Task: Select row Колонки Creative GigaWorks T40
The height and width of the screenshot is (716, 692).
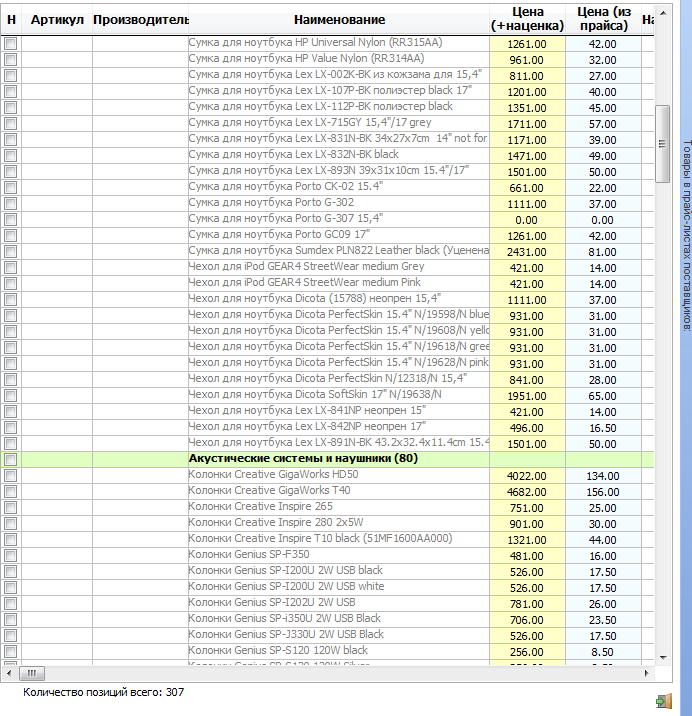Action: click(x=338, y=491)
